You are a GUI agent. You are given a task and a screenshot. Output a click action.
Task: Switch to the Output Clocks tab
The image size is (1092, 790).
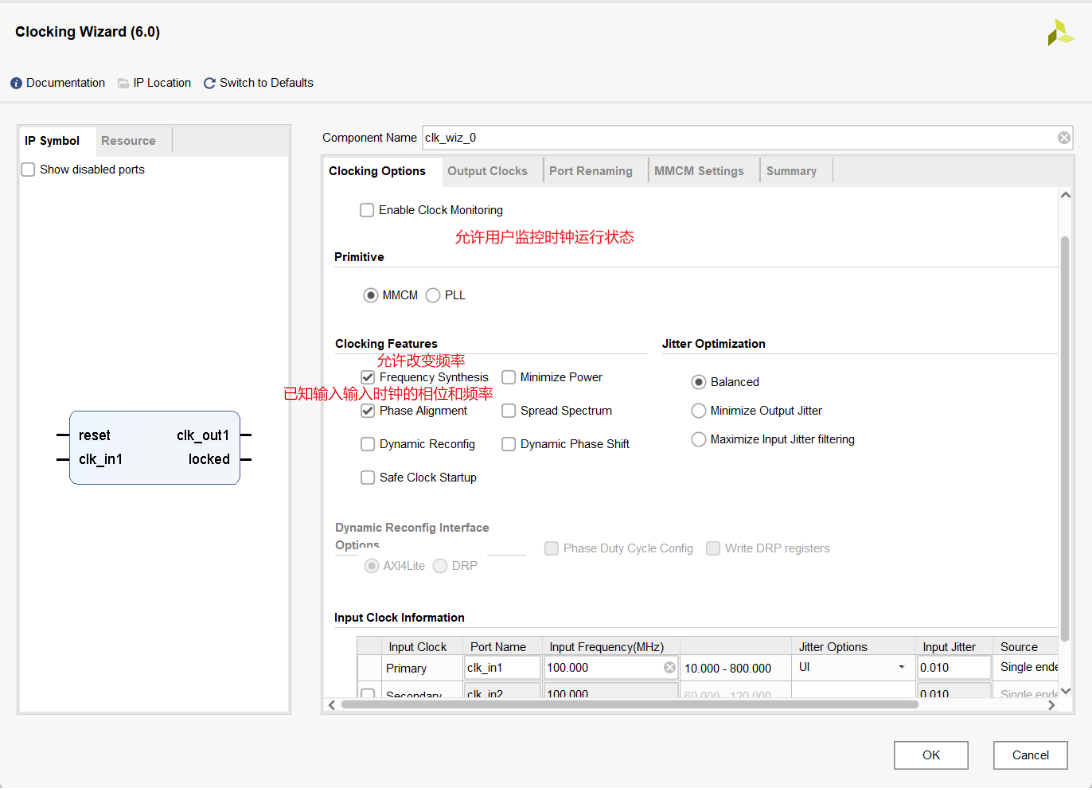coord(487,171)
